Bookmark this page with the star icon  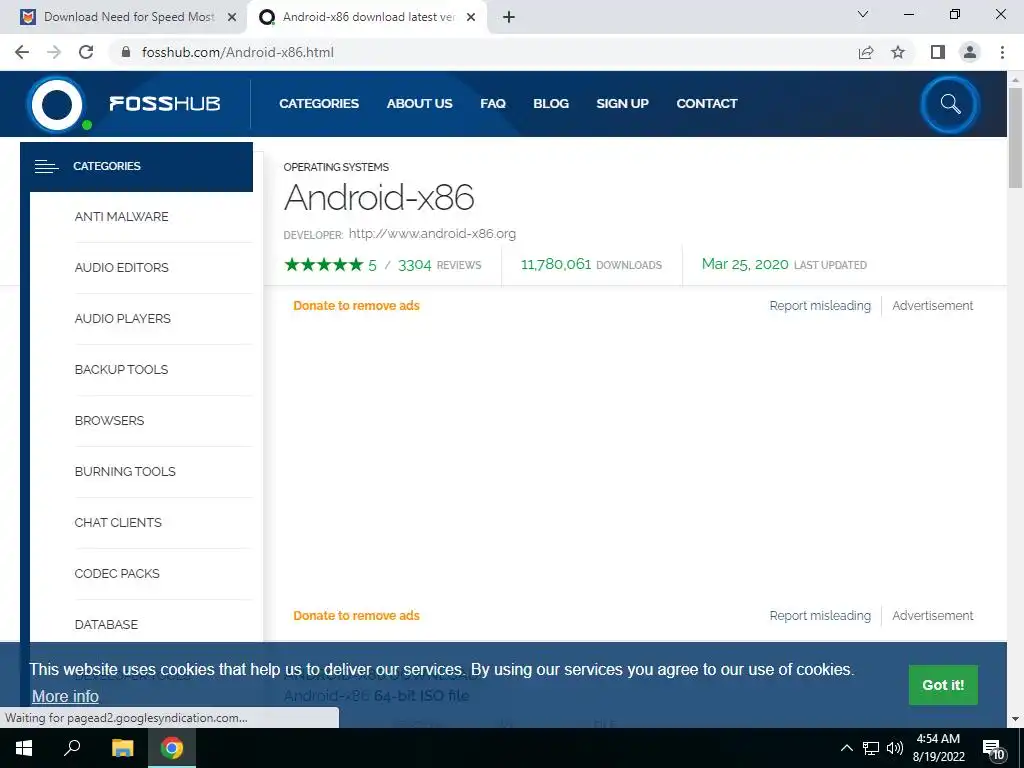(898, 52)
